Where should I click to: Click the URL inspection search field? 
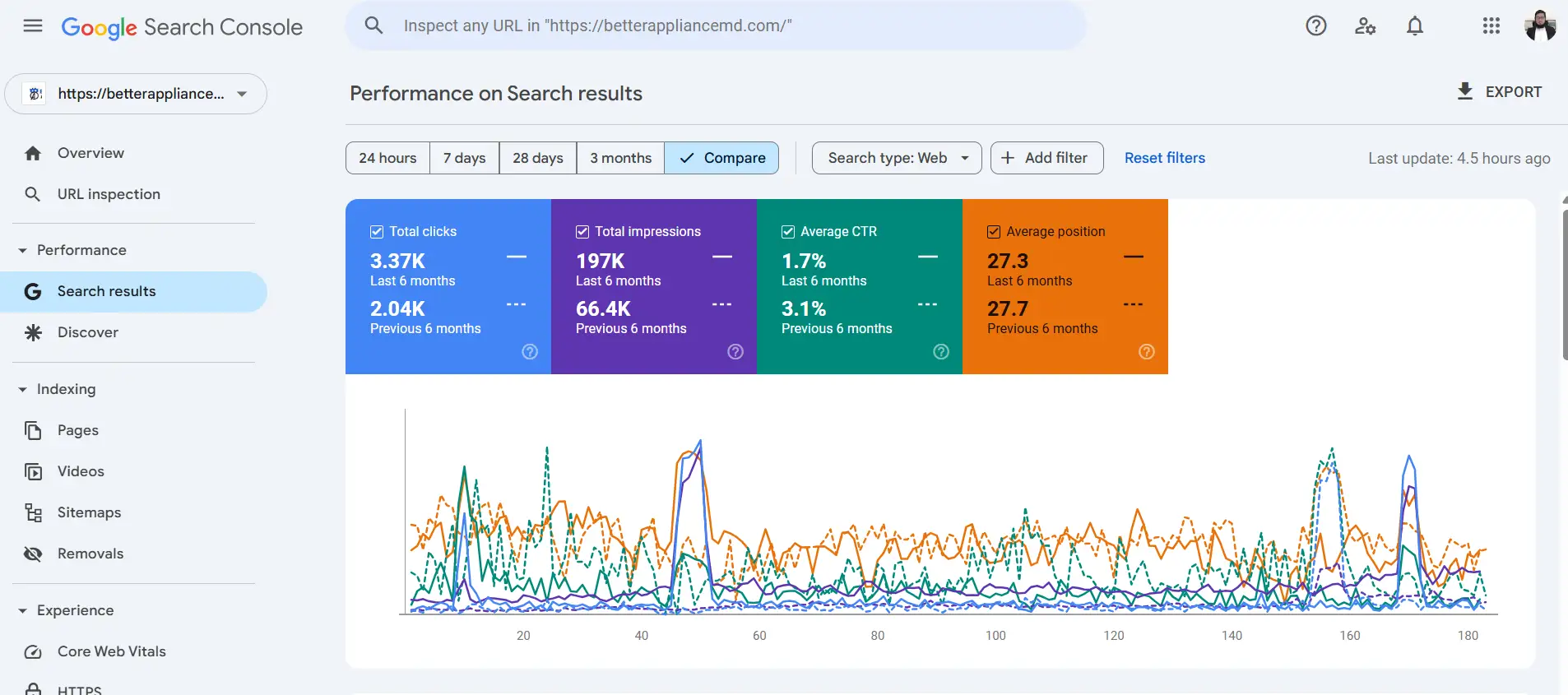[716, 25]
